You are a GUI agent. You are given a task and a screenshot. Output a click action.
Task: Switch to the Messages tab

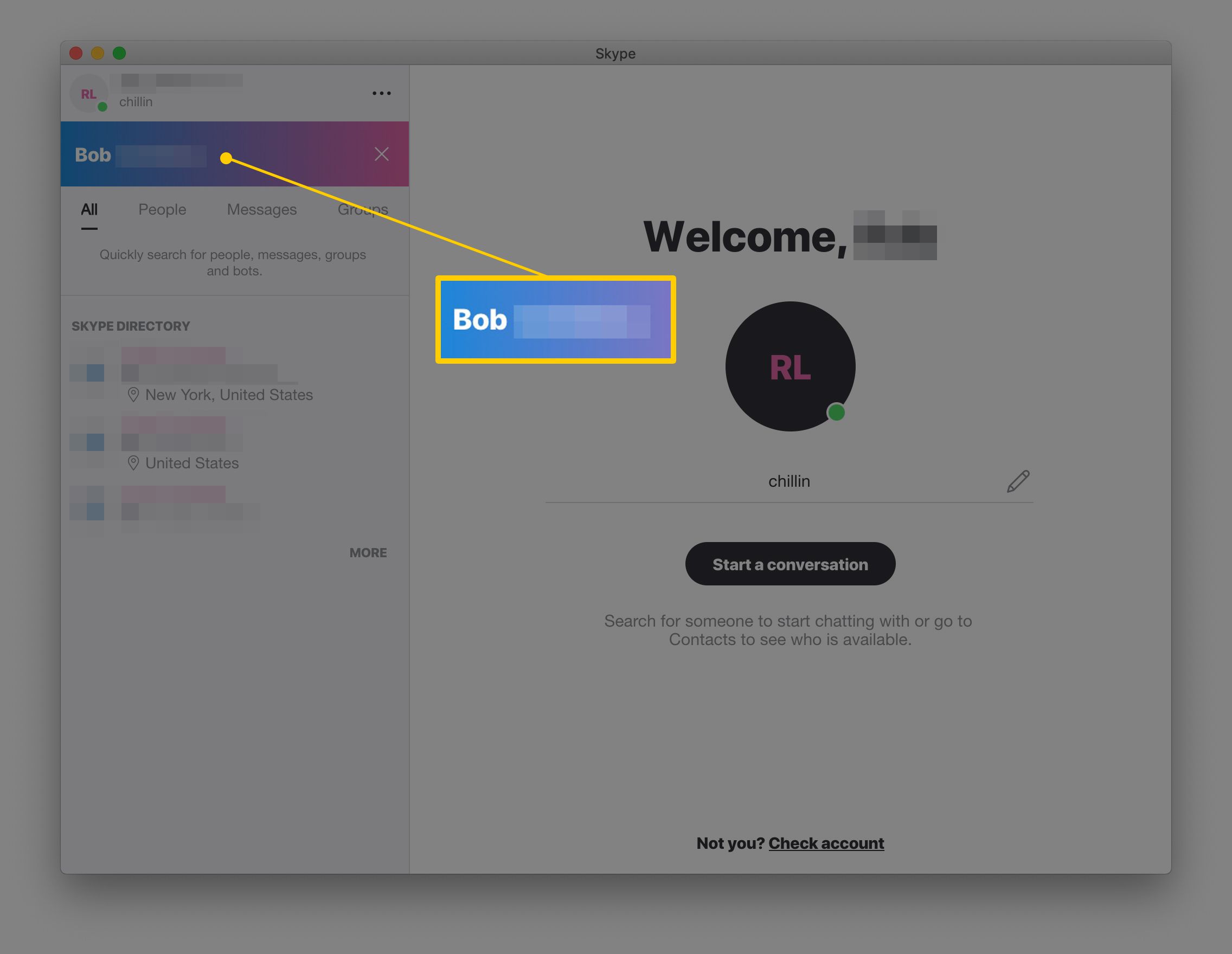pyautogui.click(x=262, y=210)
